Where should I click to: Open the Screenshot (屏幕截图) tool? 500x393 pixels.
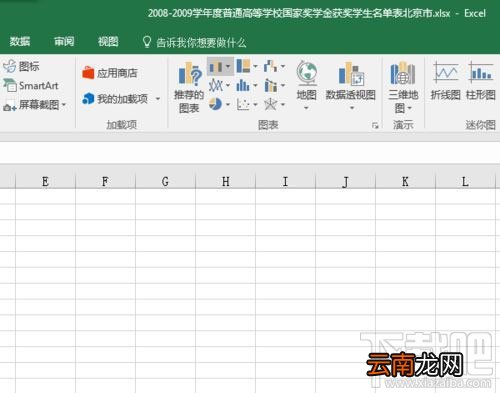31,105
